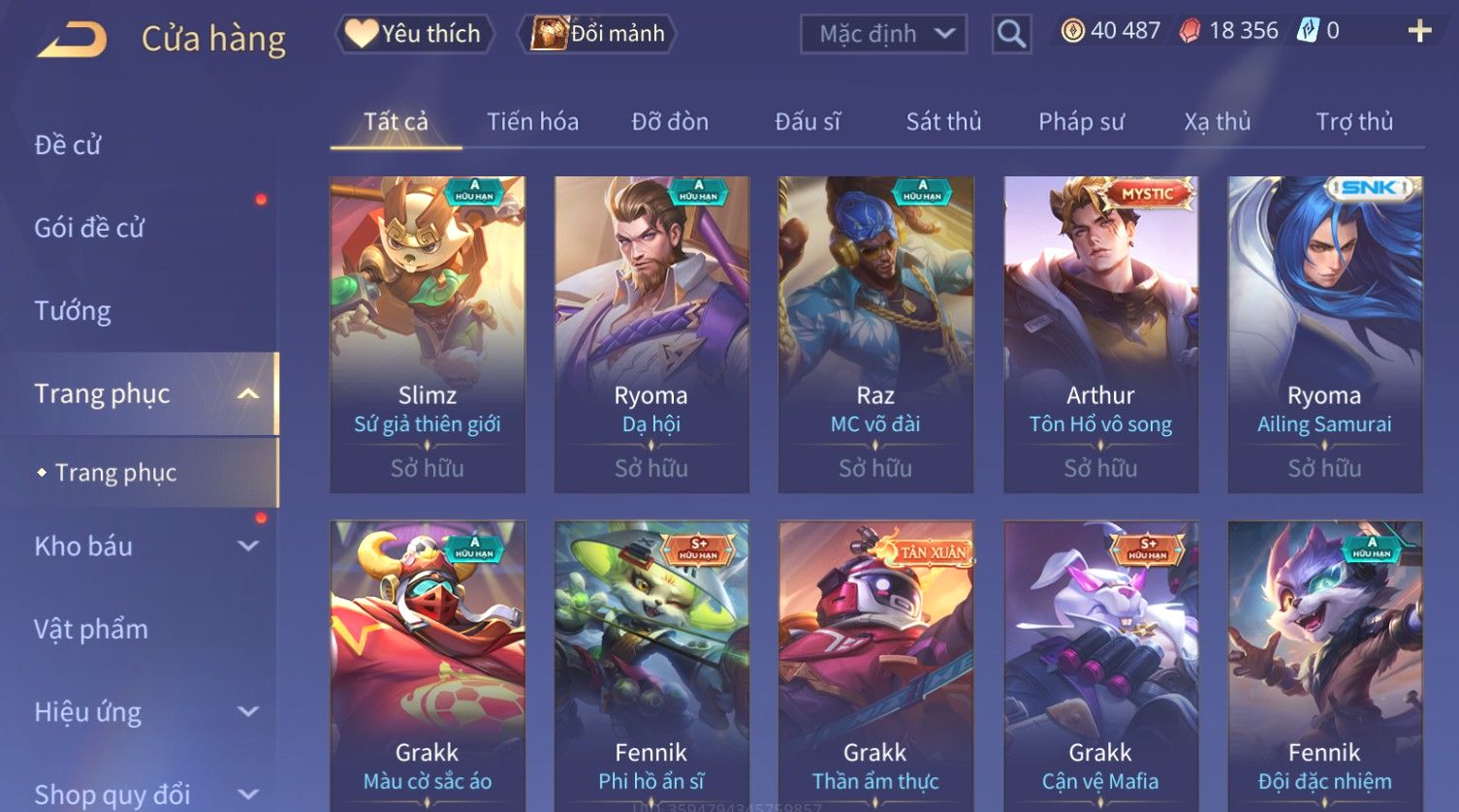Click the red ruby currency icon
This screenshot has height=812, width=1459.
click(1189, 32)
